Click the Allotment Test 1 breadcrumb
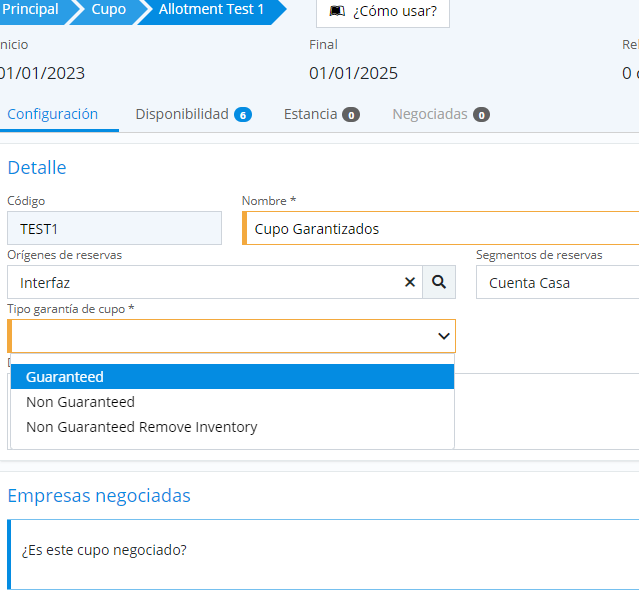 click(x=211, y=10)
